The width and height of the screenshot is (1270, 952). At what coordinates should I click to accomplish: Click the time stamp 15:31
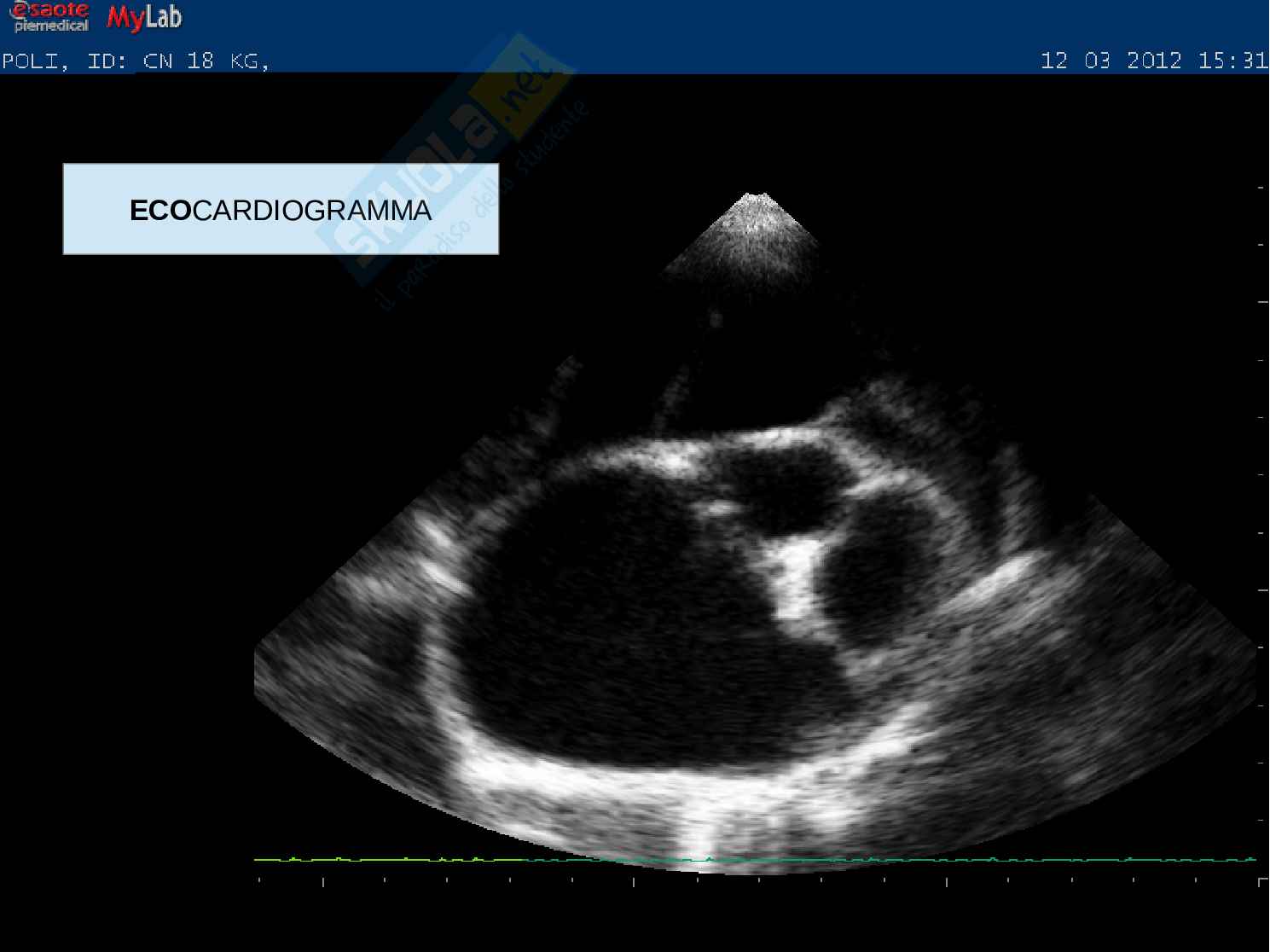pyautogui.click(x=1232, y=61)
